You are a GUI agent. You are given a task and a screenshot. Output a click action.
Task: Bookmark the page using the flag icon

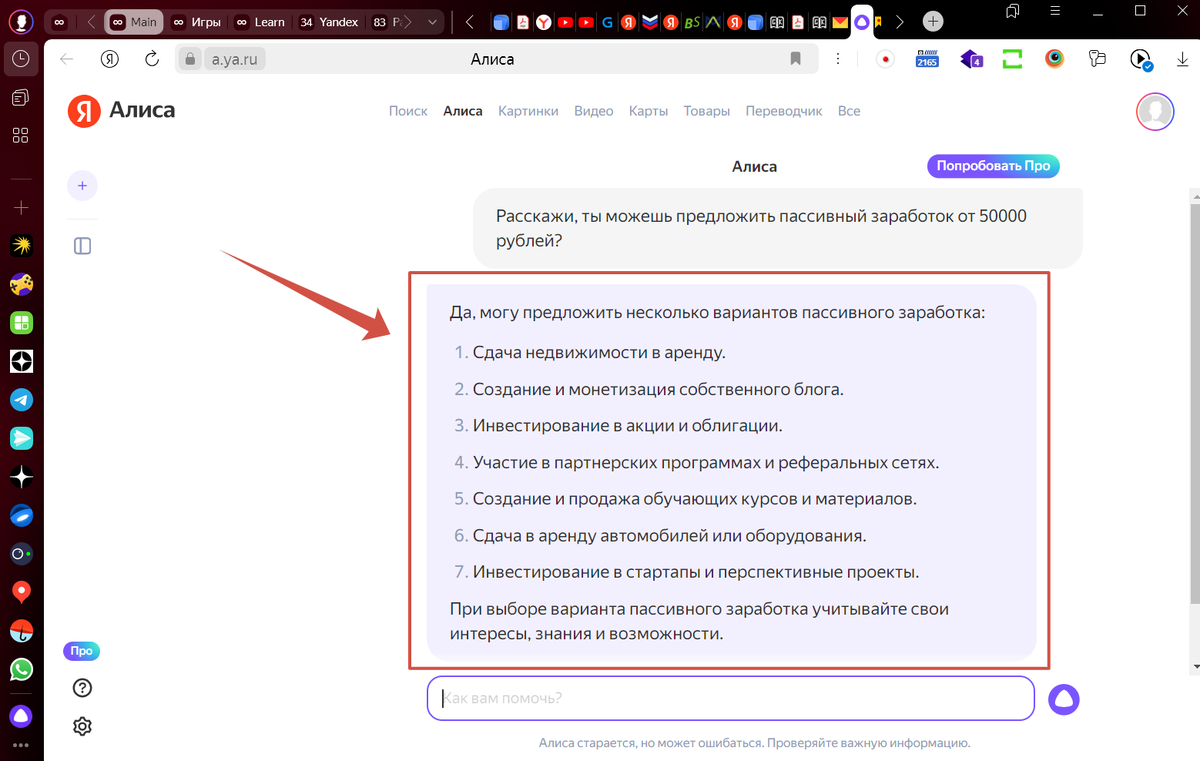coord(795,58)
